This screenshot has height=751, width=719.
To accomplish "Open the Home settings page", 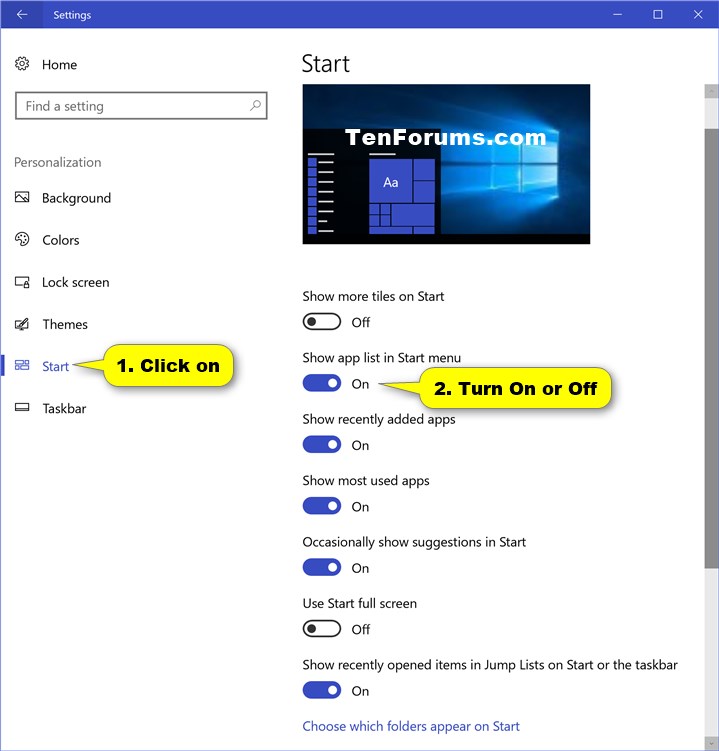I will [x=59, y=64].
